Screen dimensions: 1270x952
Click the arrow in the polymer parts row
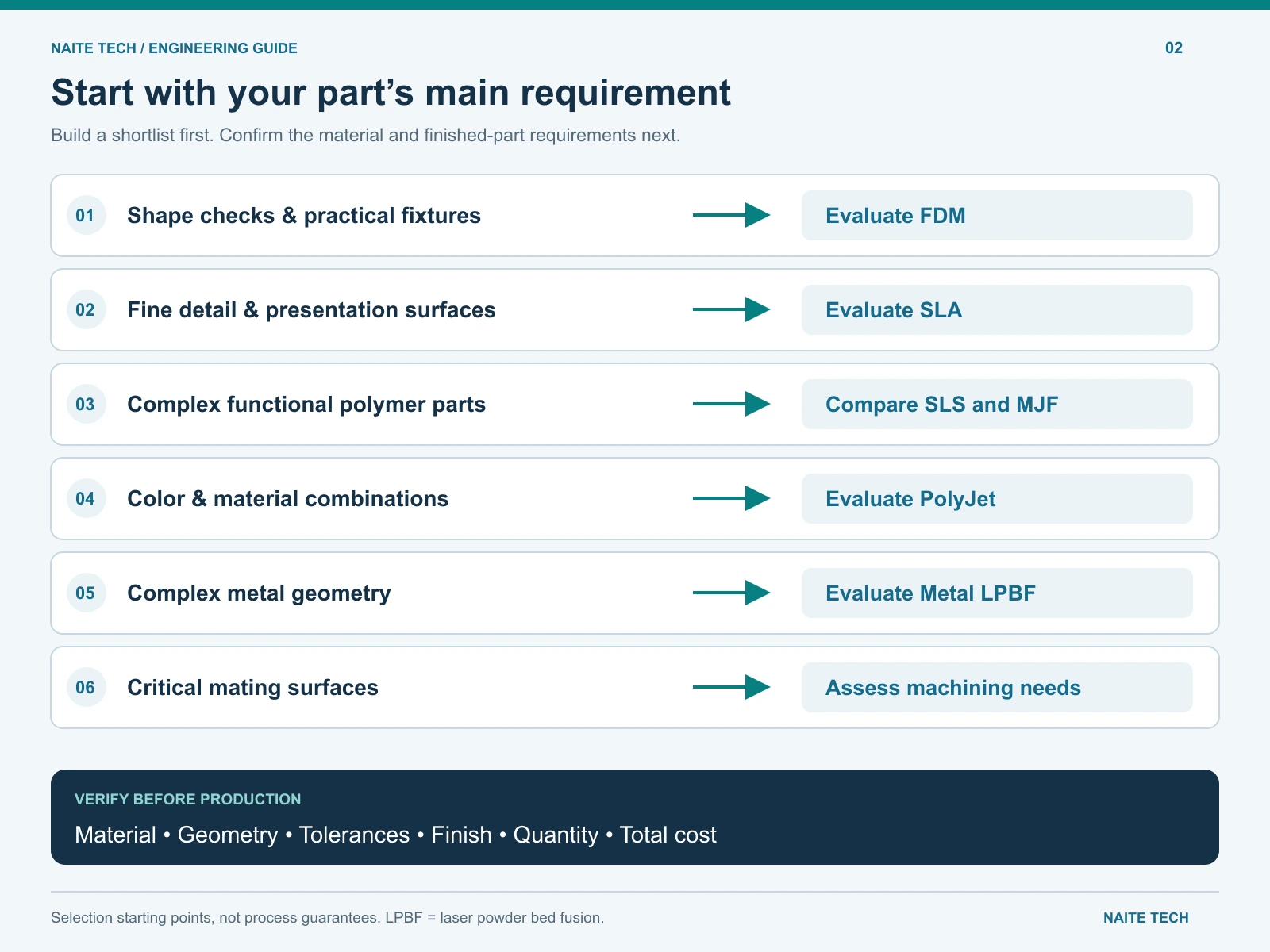[731, 404]
